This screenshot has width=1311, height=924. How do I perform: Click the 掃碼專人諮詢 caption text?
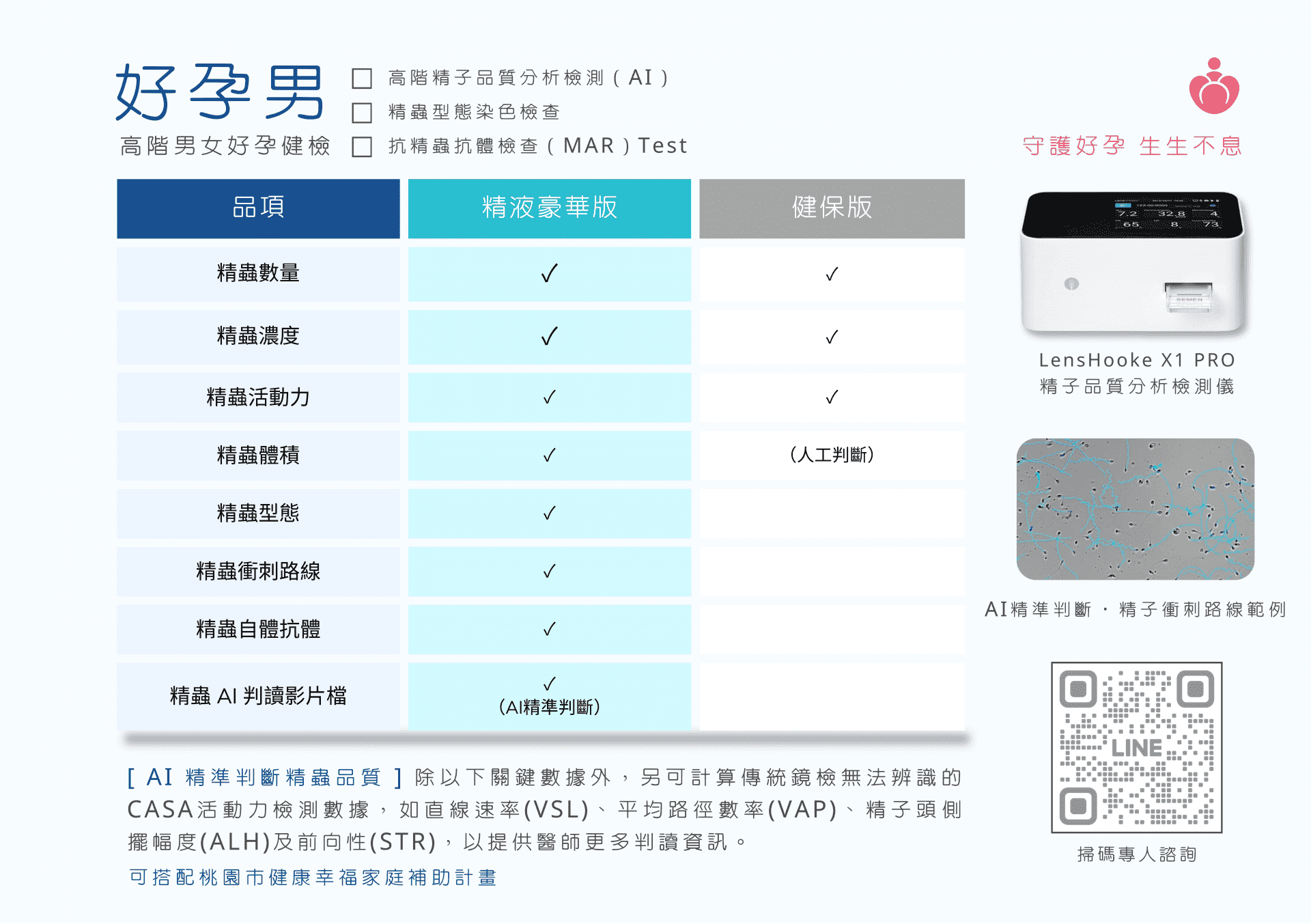[1136, 854]
